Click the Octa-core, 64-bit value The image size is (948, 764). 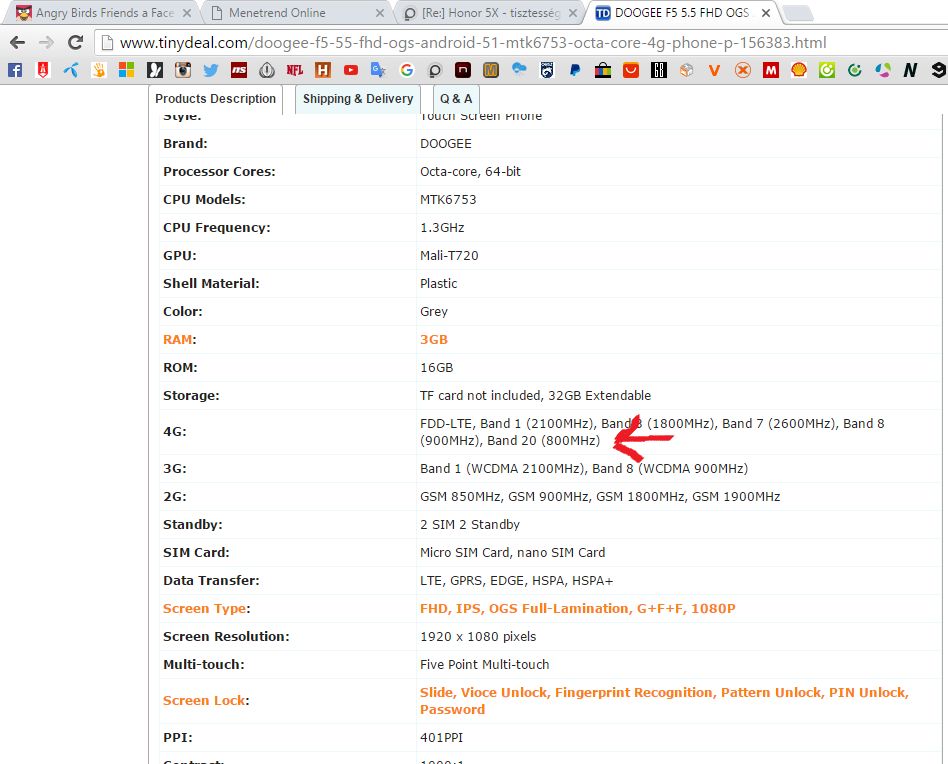click(470, 172)
